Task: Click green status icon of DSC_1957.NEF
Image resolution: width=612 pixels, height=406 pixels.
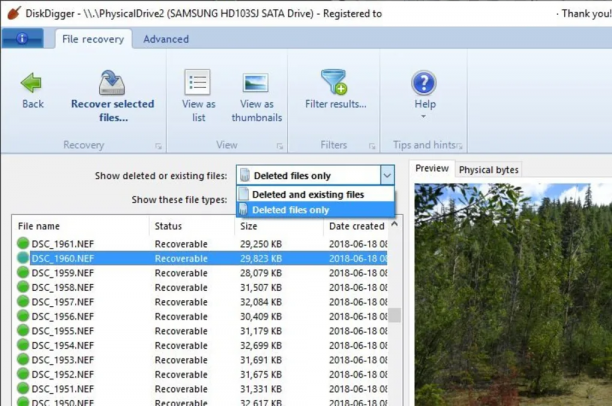Action: pos(23,301)
